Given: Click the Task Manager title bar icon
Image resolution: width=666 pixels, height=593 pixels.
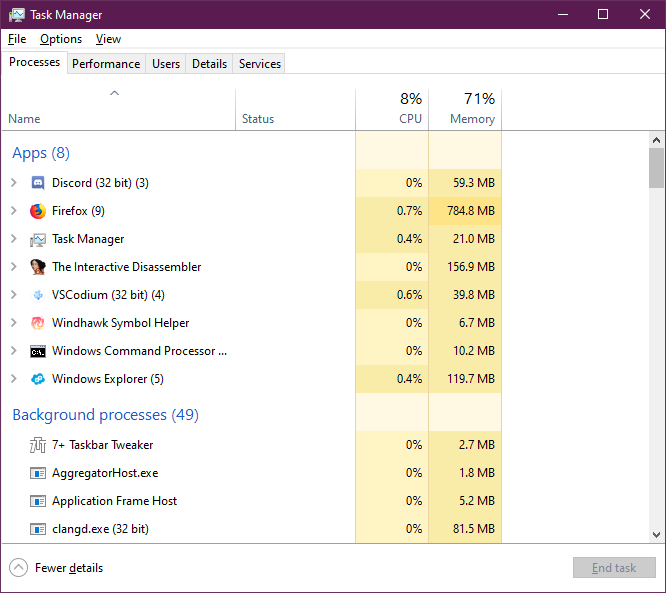Looking at the screenshot, I should click(17, 15).
